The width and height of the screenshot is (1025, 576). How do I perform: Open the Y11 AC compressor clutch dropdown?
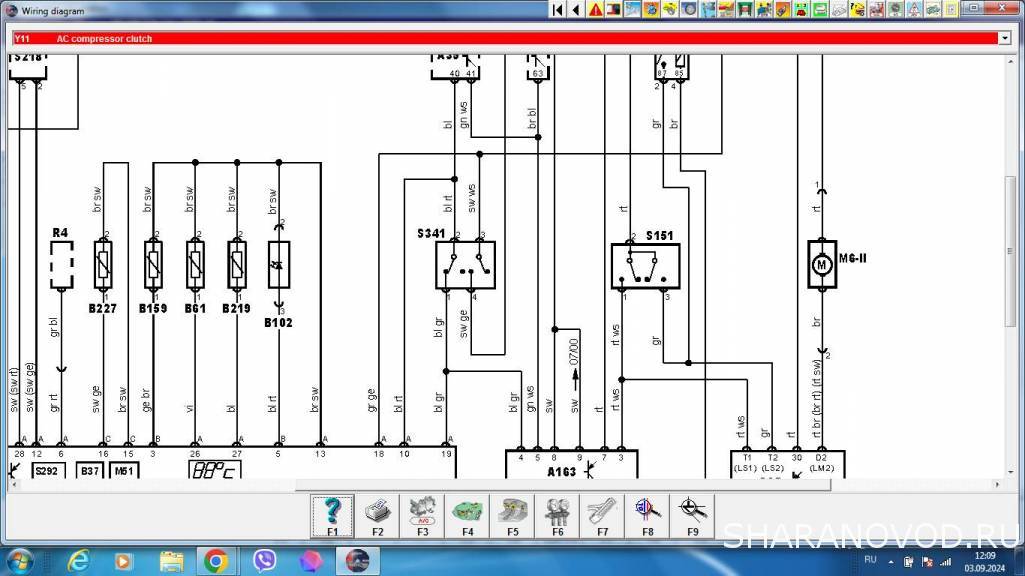click(x=1004, y=38)
